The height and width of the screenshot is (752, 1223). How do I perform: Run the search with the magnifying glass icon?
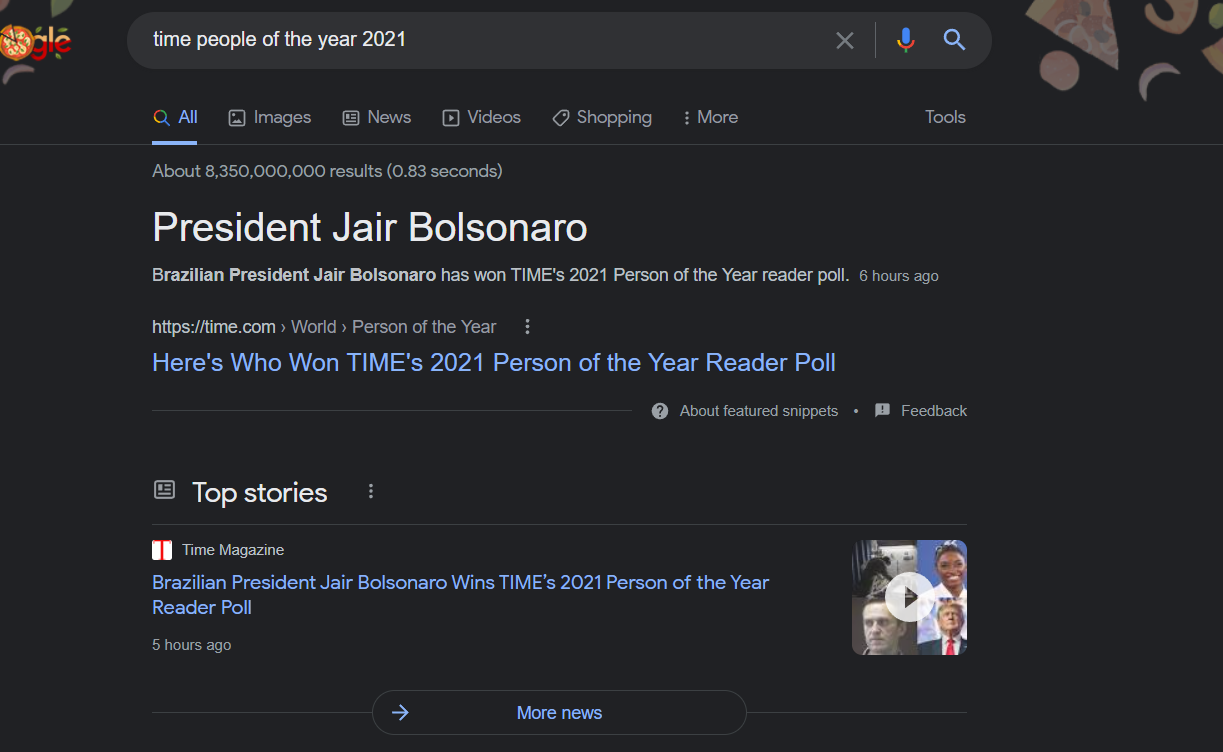pyautogui.click(x=955, y=40)
